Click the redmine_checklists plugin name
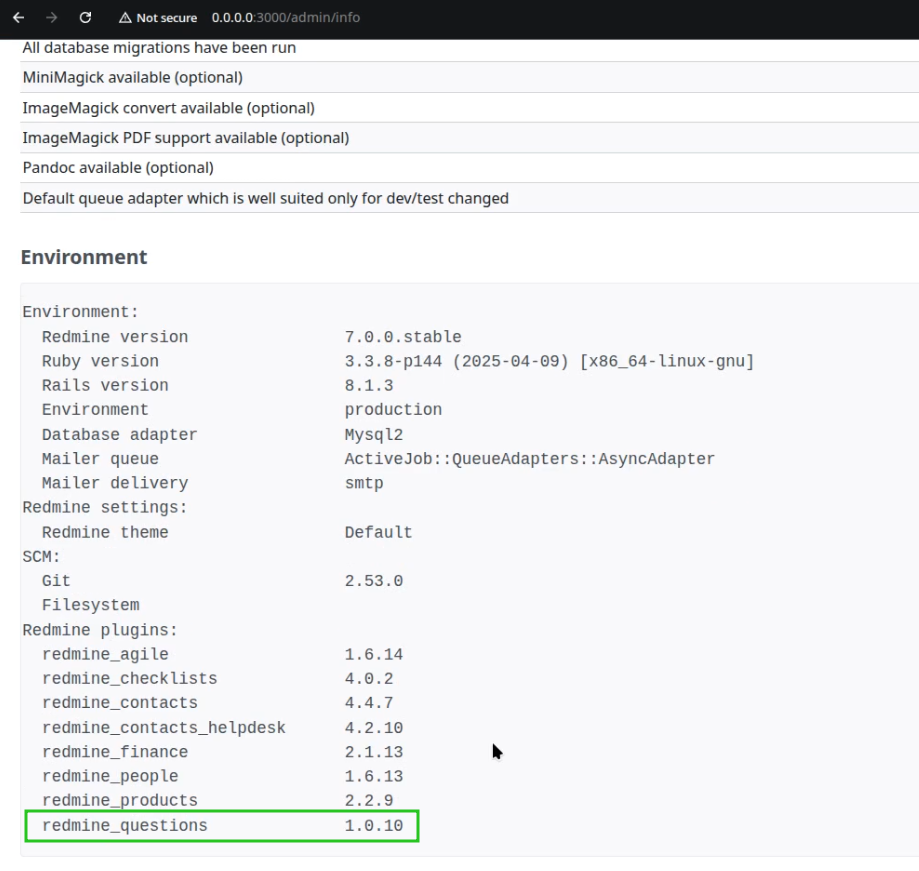The width and height of the screenshot is (919, 871). tap(130, 678)
